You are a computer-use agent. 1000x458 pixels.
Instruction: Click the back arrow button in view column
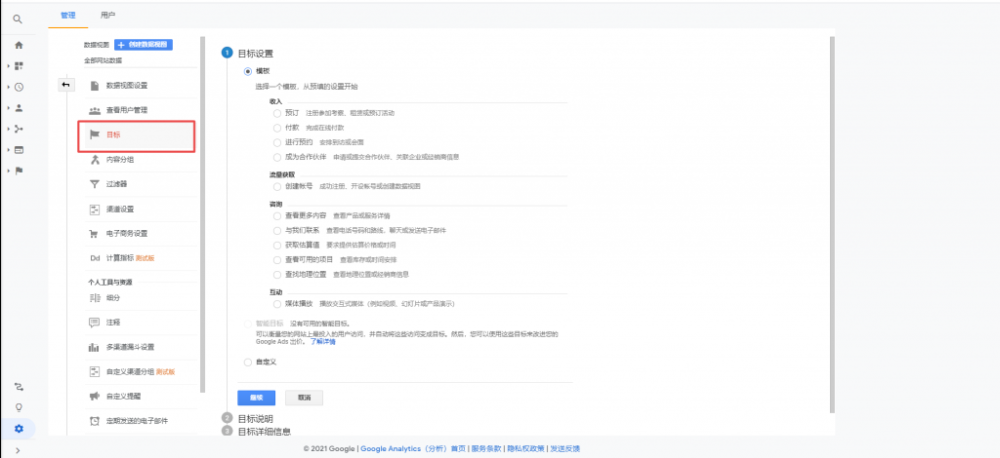click(x=65, y=84)
